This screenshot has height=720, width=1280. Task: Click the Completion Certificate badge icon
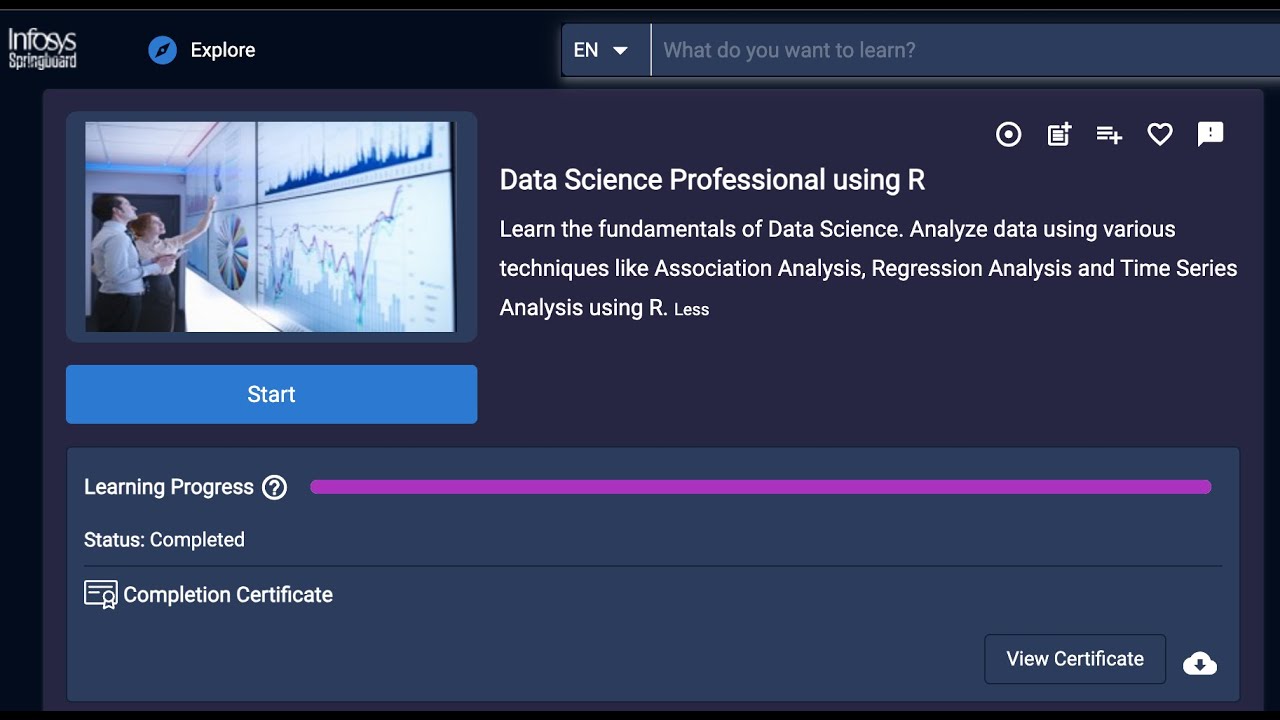click(x=100, y=595)
